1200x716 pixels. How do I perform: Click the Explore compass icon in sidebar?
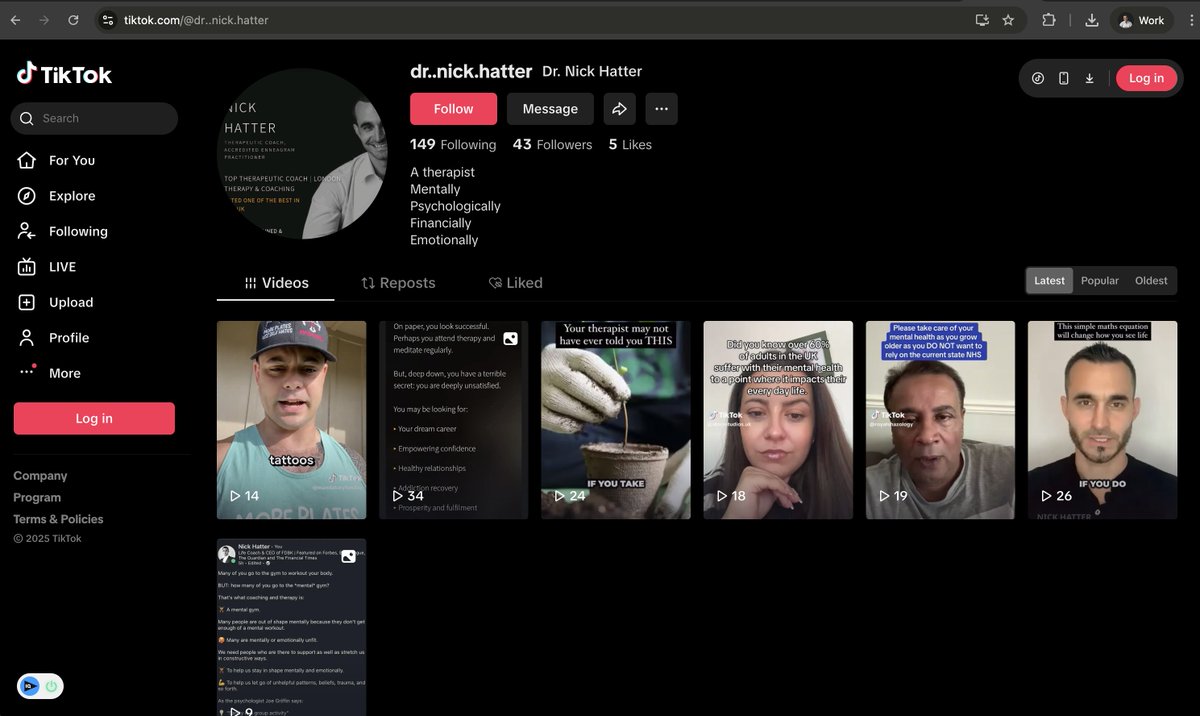coord(27,196)
